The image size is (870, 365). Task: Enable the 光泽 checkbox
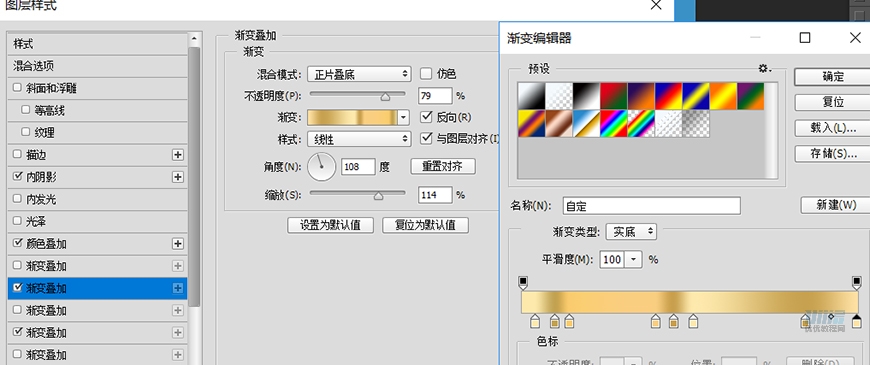point(17,221)
